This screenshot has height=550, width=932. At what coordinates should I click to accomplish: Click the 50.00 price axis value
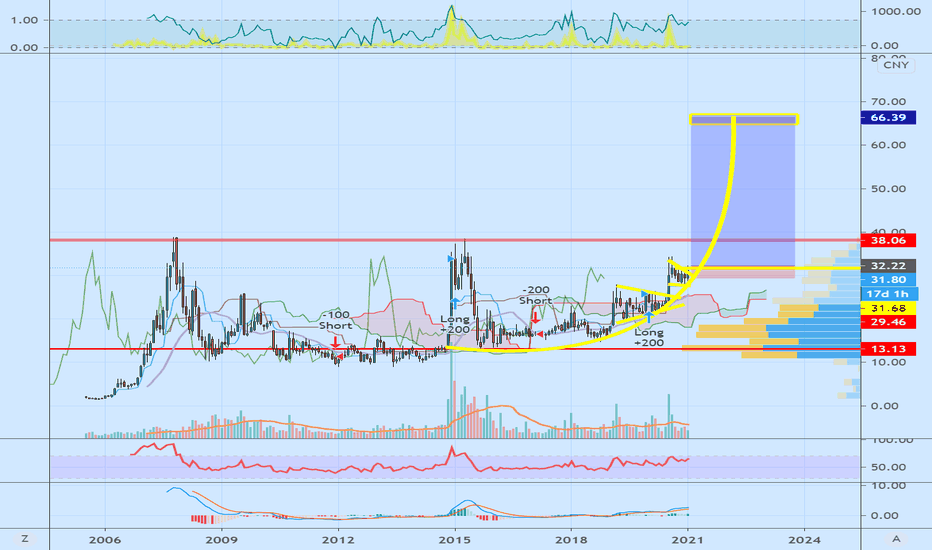(888, 189)
